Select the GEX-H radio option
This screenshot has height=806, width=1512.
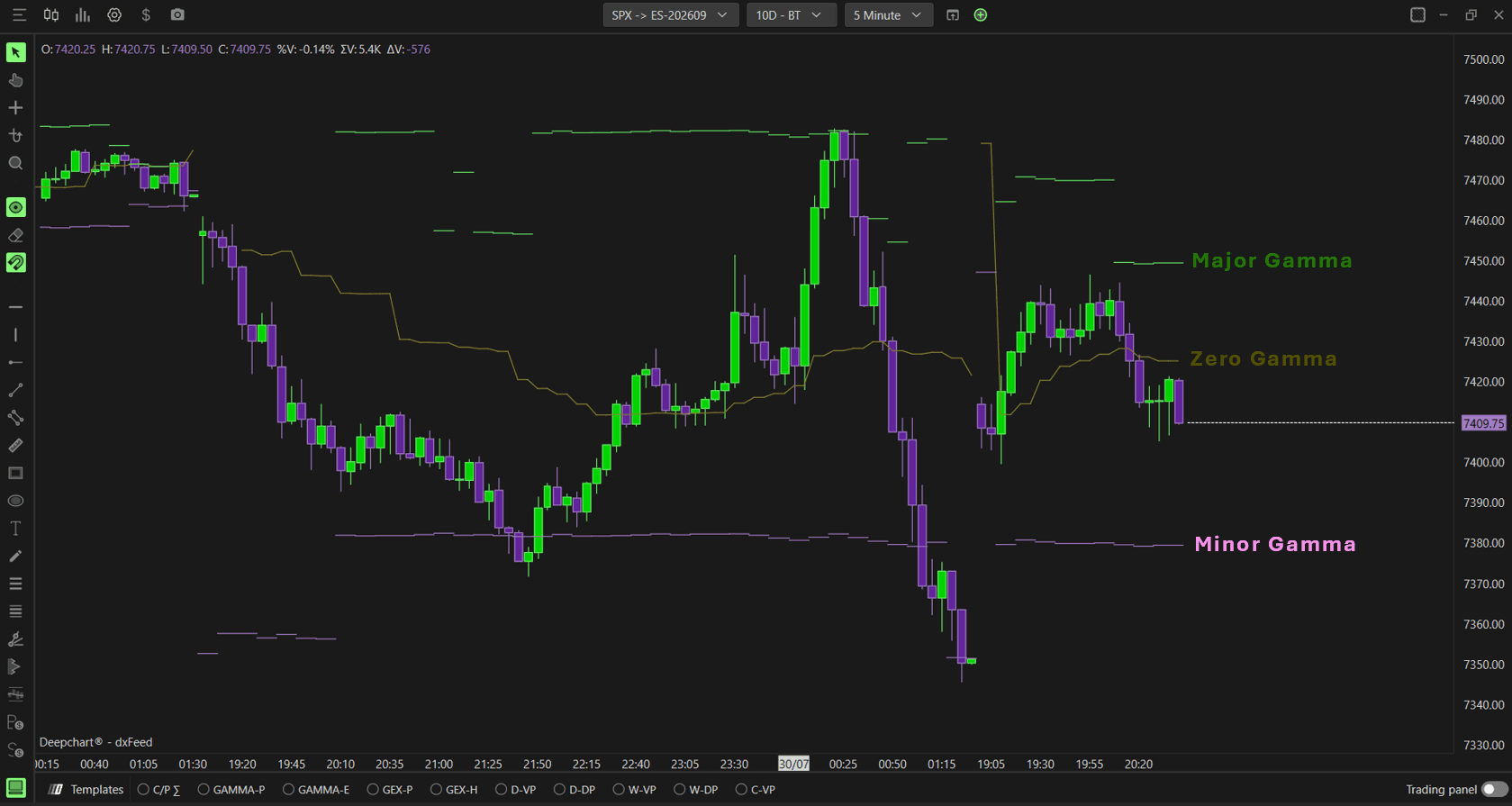click(454, 790)
